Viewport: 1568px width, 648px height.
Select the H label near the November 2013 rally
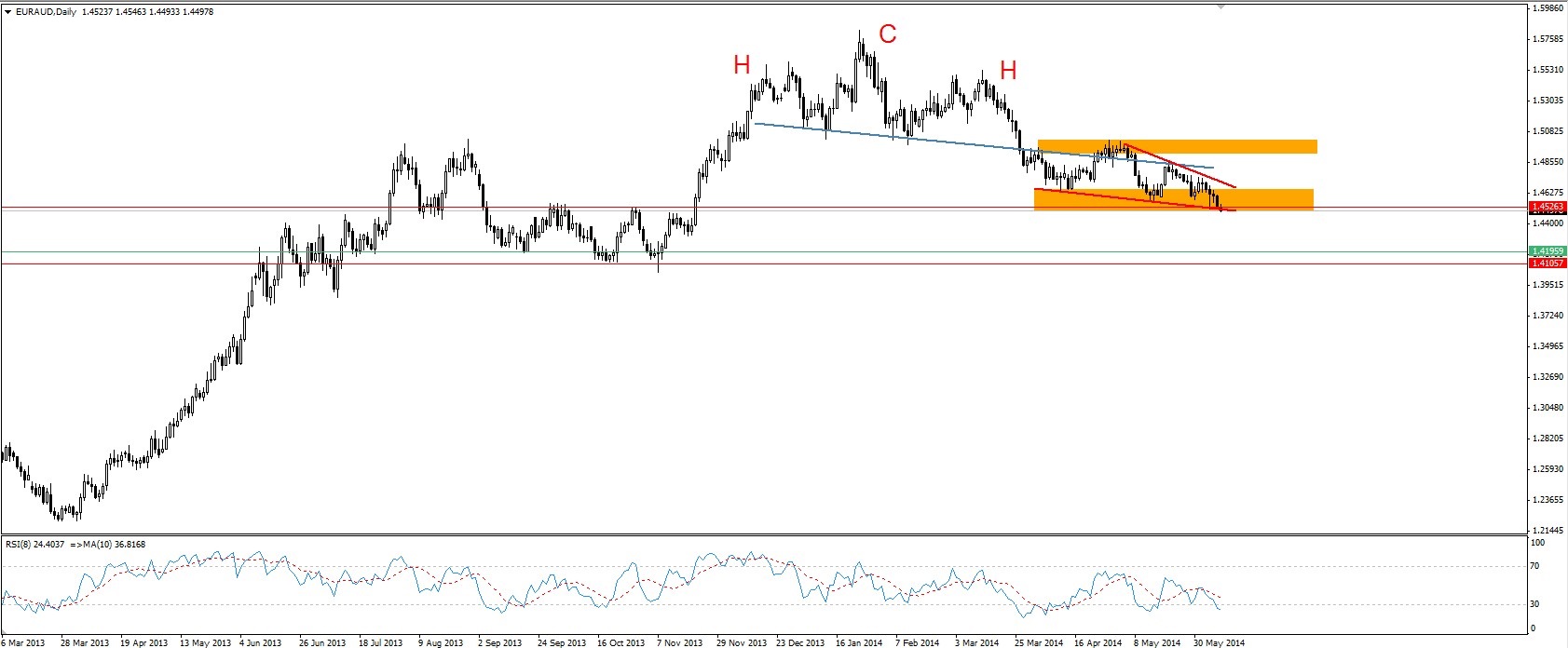pyautogui.click(x=742, y=64)
